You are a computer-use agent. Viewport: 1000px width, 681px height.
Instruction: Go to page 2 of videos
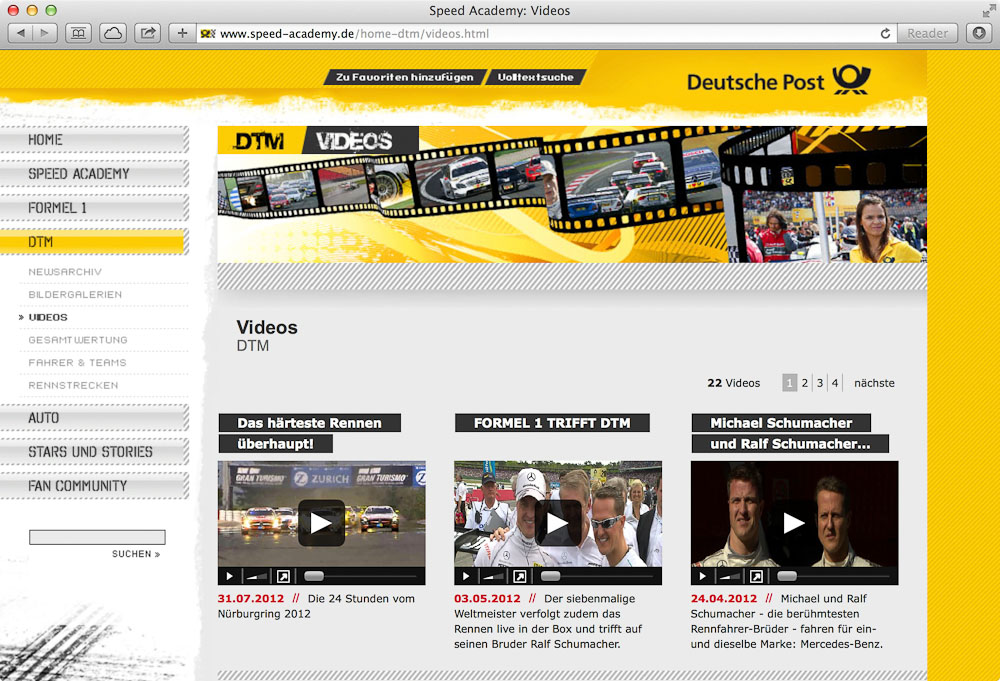805,383
